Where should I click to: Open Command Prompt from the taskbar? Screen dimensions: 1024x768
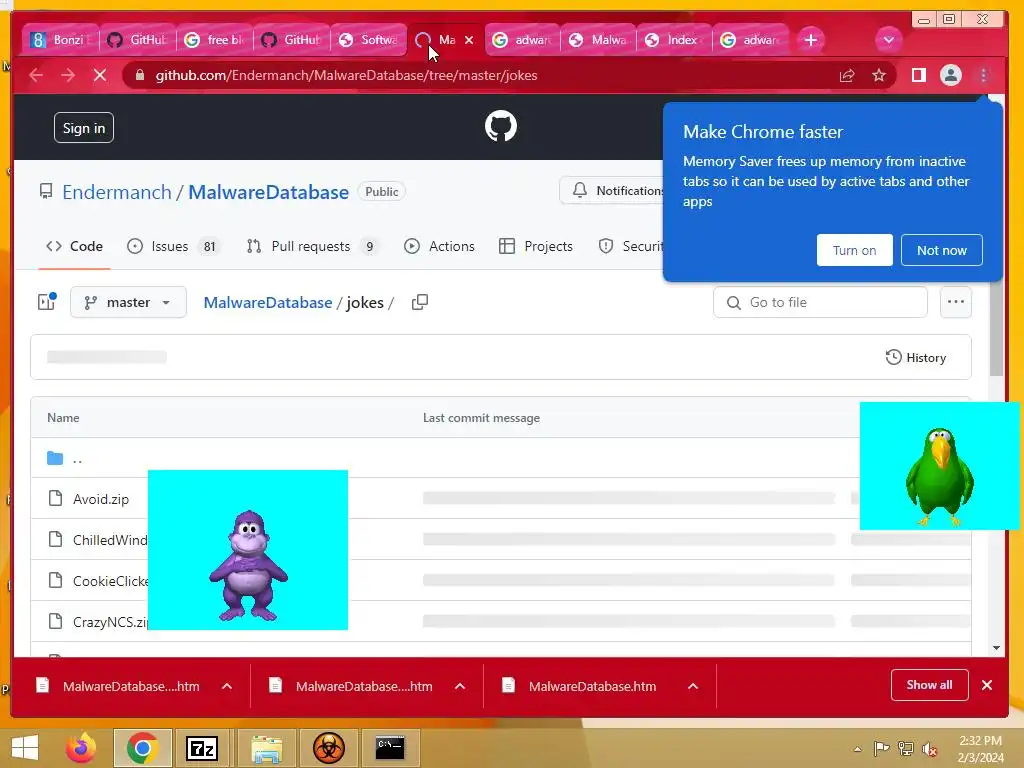(x=390, y=748)
